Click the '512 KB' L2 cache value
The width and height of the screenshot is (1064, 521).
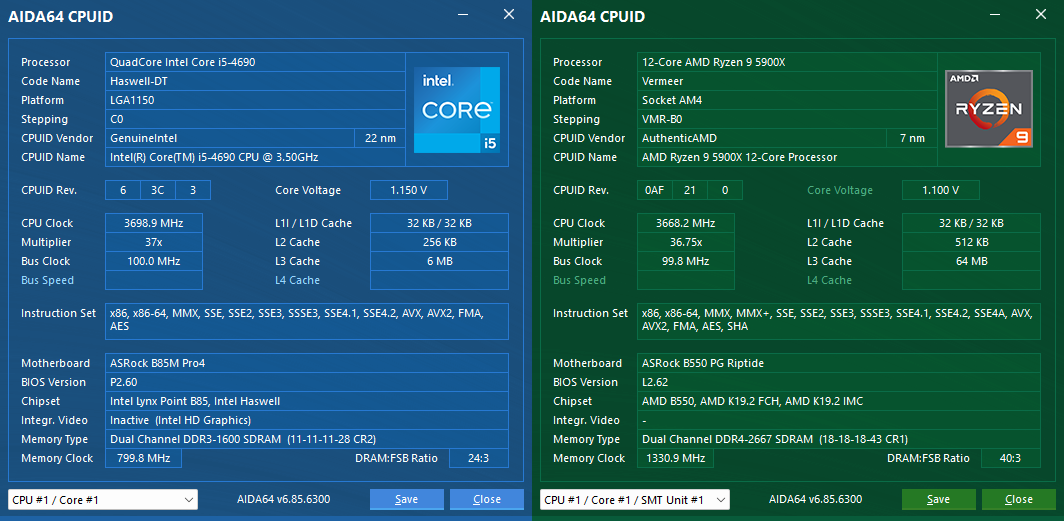click(x=971, y=242)
